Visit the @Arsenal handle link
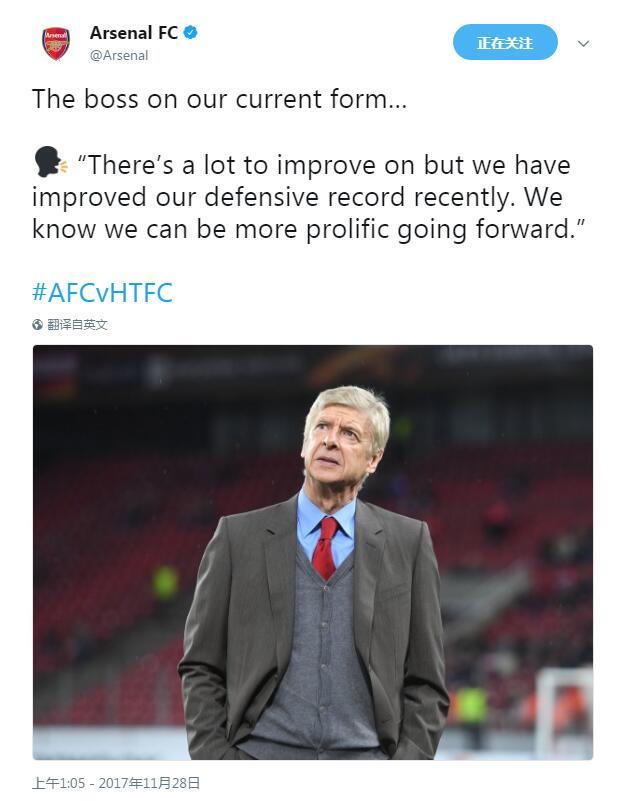620x801 pixels. [x=119, y=56]
